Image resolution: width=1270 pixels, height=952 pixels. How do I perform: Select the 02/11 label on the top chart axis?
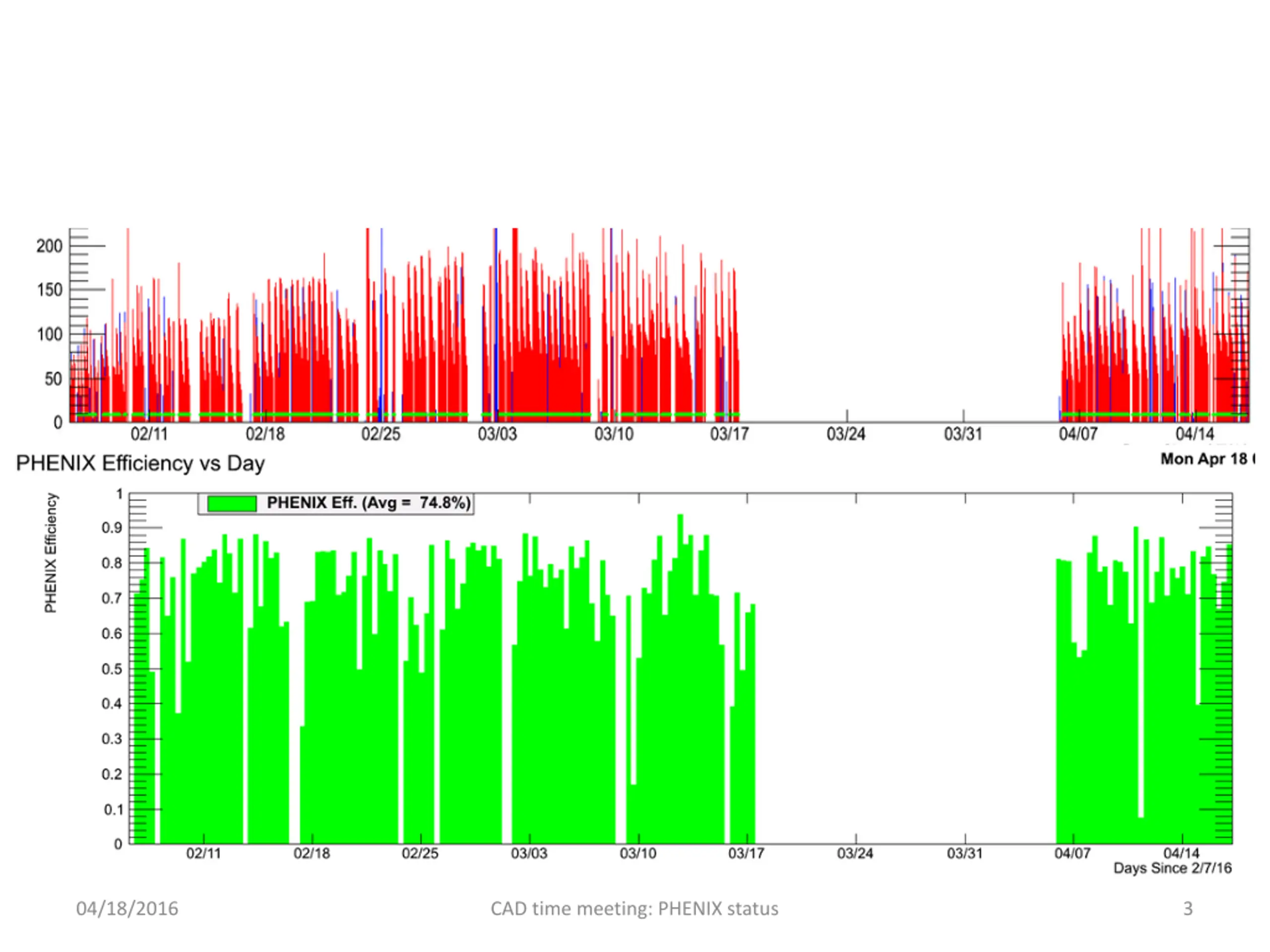149,434
